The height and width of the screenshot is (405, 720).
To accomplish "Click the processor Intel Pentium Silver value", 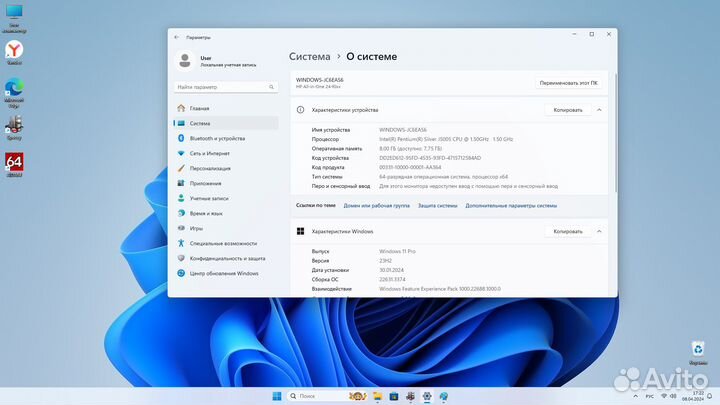I will [446, 139].
